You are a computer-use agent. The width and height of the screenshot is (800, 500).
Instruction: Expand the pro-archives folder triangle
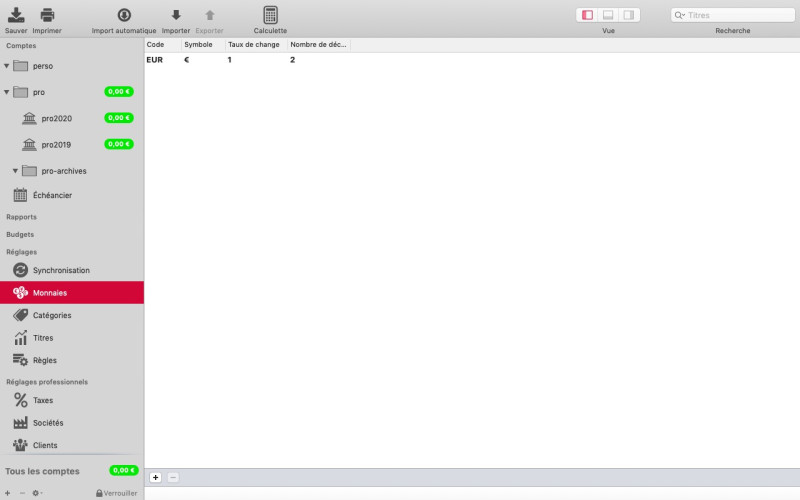point(15,171)
